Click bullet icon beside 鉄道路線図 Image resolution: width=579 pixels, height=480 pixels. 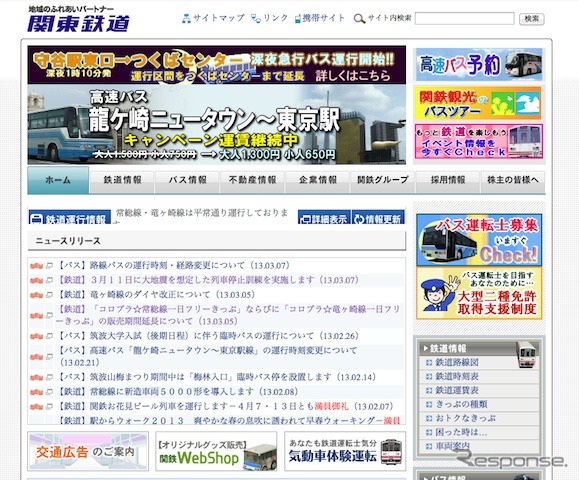pos(429,363)
